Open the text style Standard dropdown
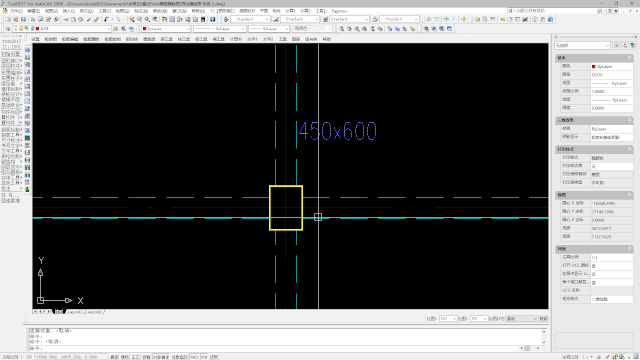This screenshot has width=640, height=360. coord(250,19)
